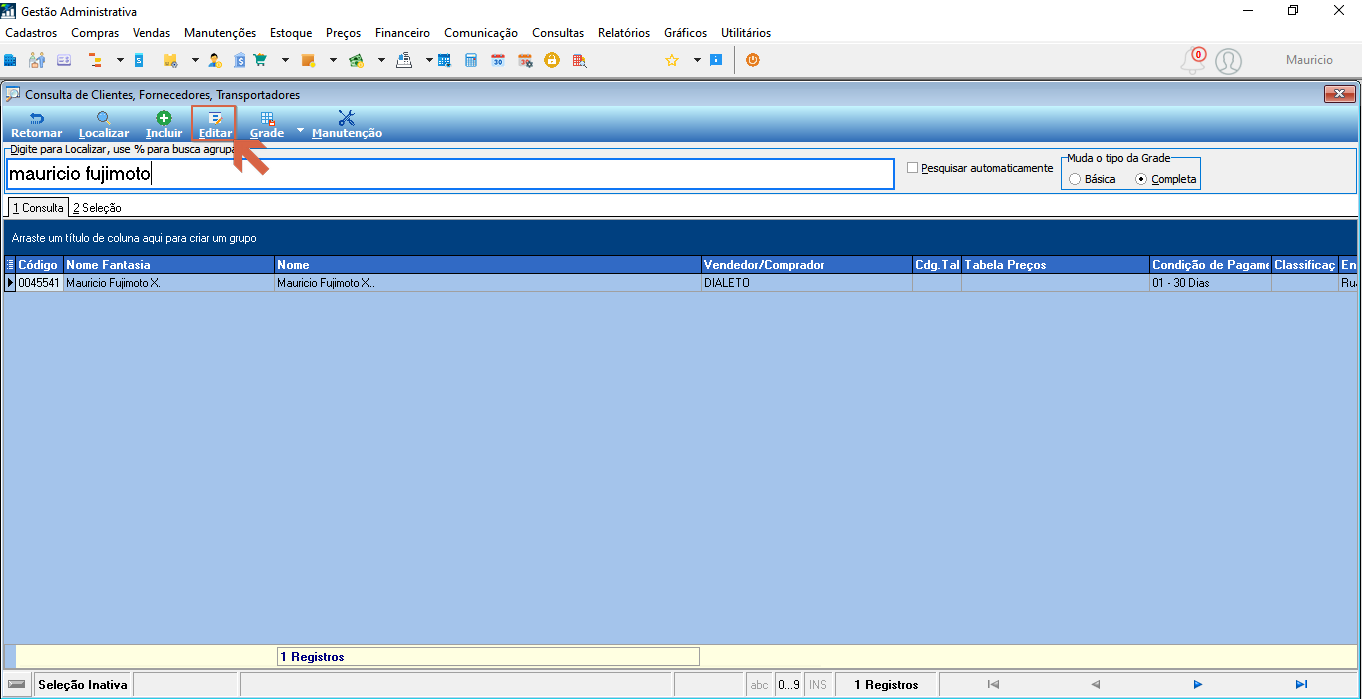Open the Vendas menu

pos(152,33)
